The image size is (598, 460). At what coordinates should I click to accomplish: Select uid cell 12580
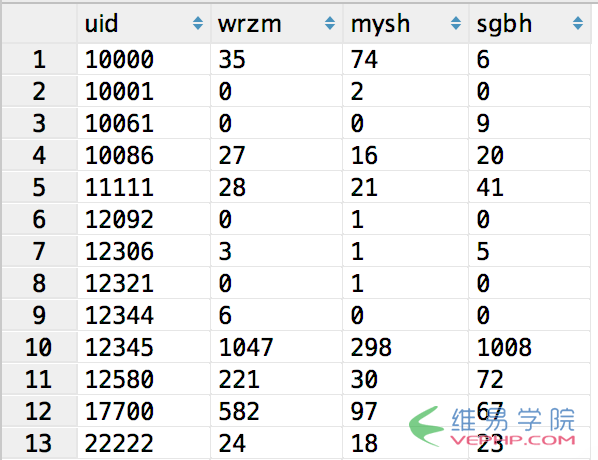tap(143, 380)
